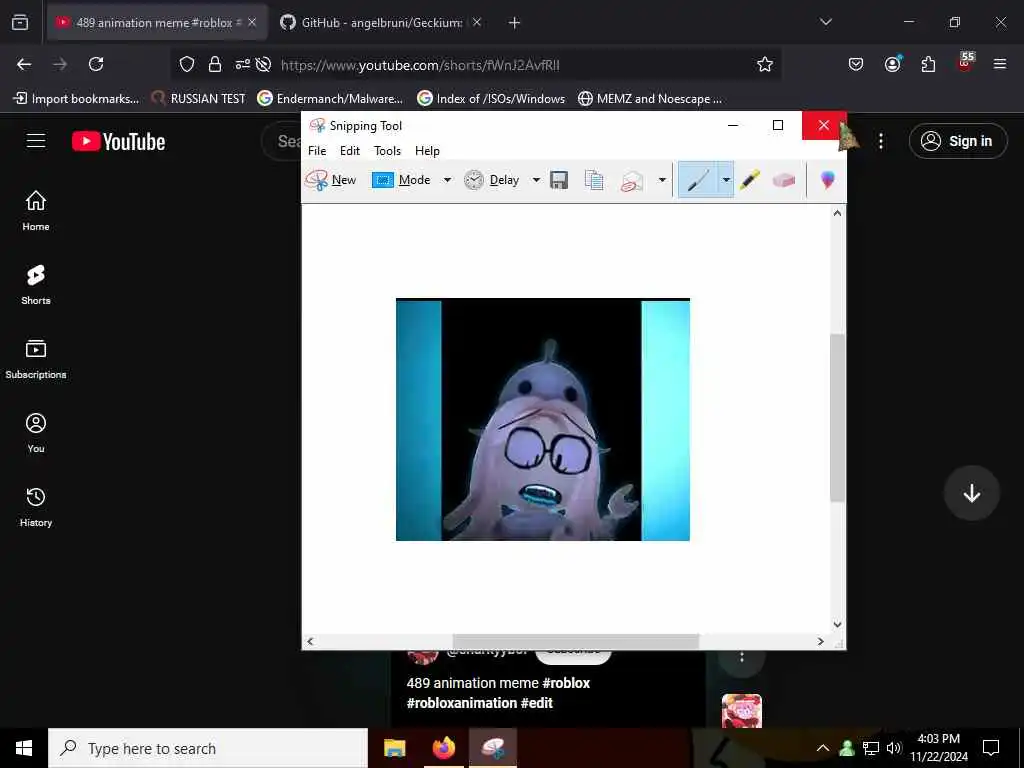Reload the current page
Viewport: 1024px width, 768px height.
point(96,64)
